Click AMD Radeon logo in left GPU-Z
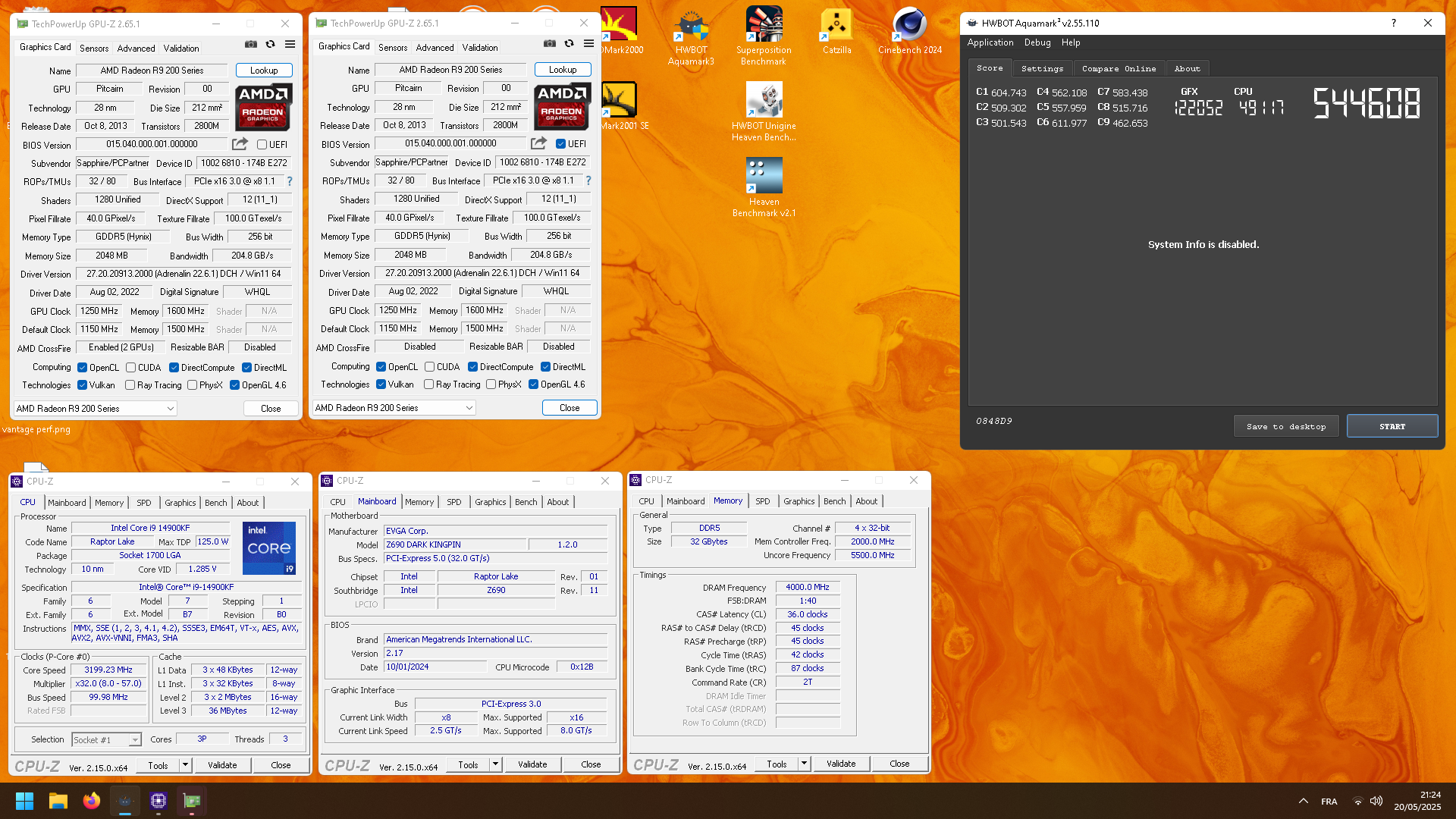The height and width of the screenshot is (819, 1456). pyautogui.click(x=263, y=107)
